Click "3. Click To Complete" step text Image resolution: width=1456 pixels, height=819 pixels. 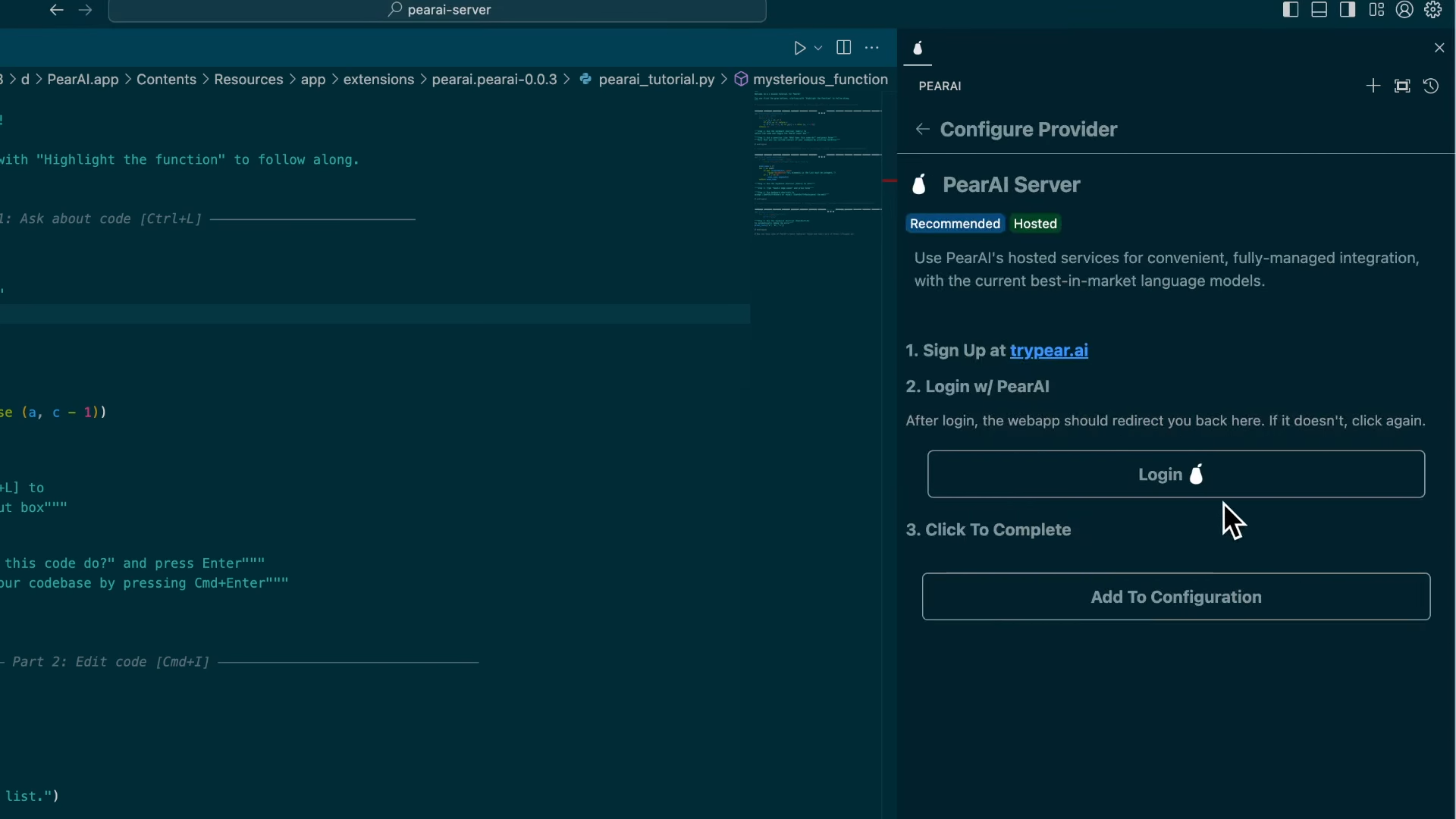click(988, 530)
